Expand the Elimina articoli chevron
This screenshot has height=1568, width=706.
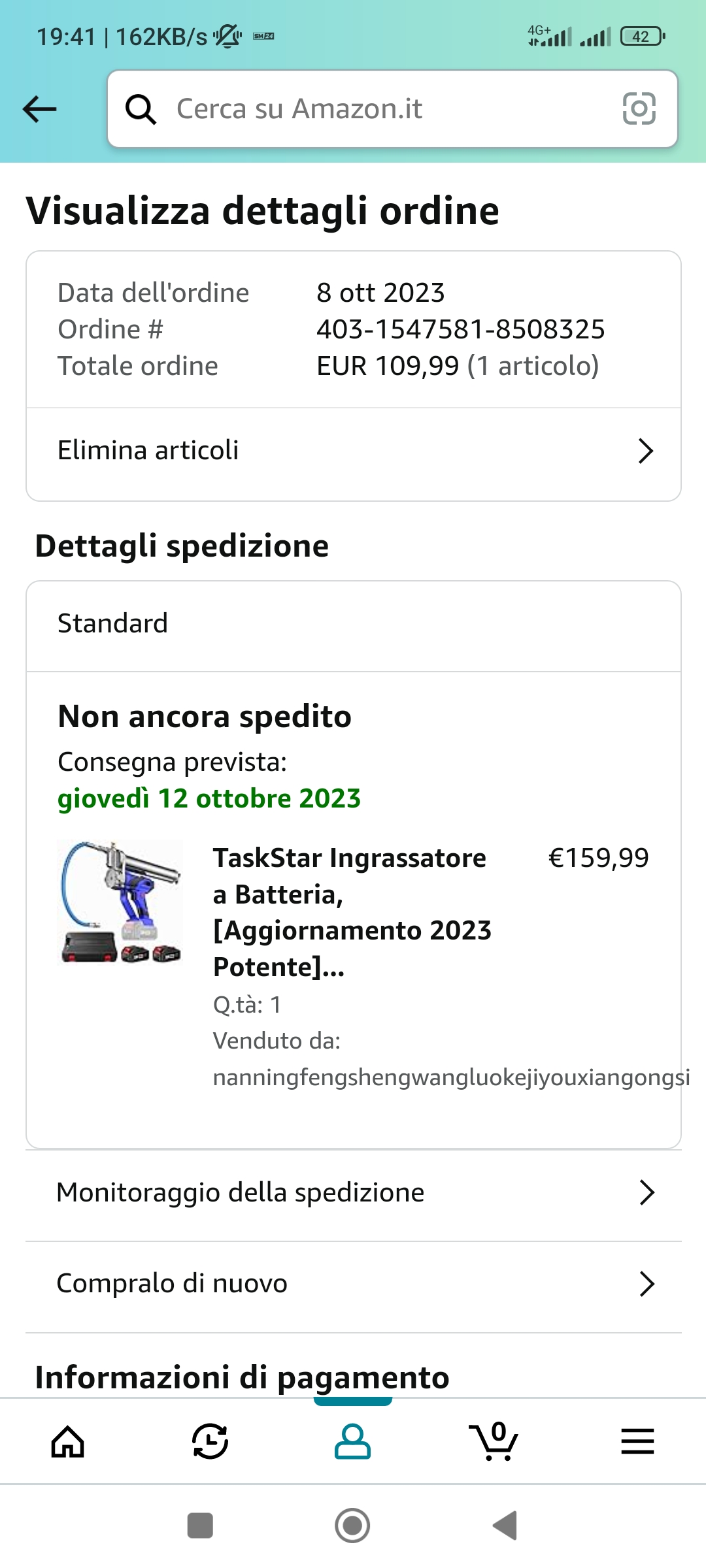(645, 451)
